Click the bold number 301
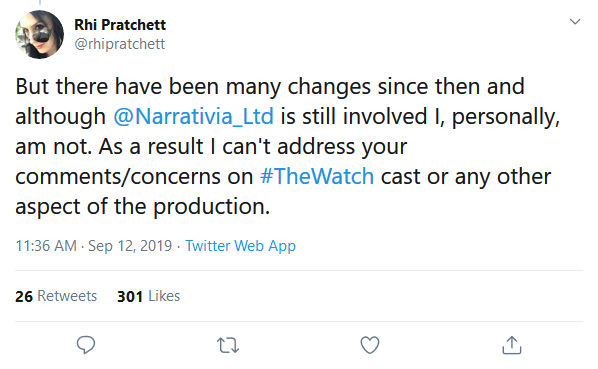Image resolution: width=598 pixels, height=369 pixels. coord(130,296)
